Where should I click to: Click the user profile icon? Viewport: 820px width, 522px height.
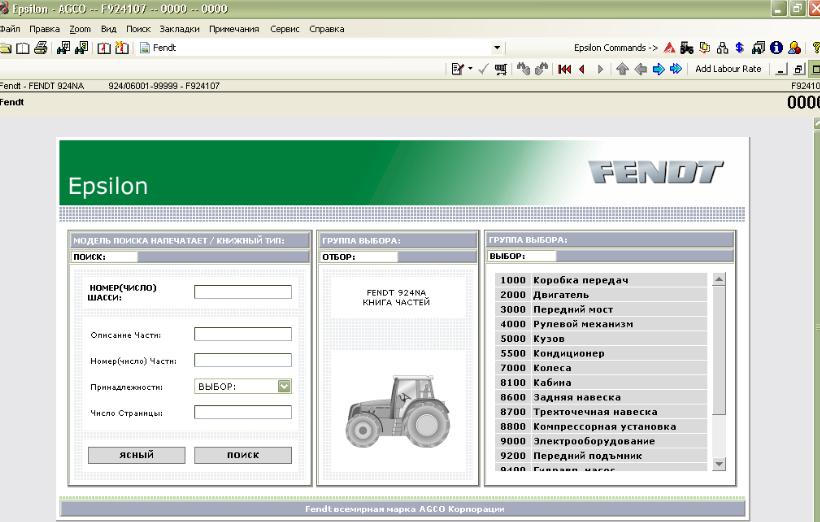794,48
